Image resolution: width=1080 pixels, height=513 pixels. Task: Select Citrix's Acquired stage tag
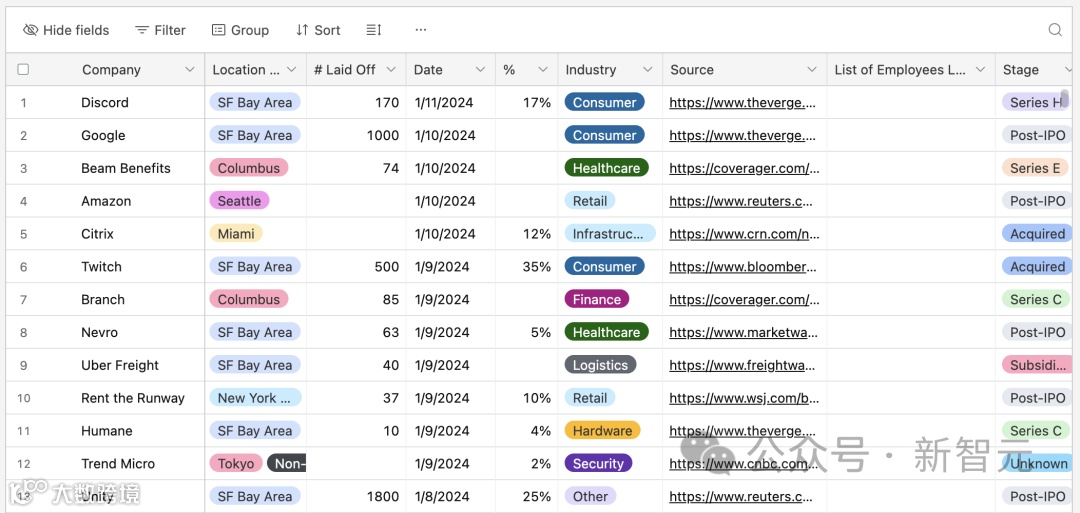1037,234
